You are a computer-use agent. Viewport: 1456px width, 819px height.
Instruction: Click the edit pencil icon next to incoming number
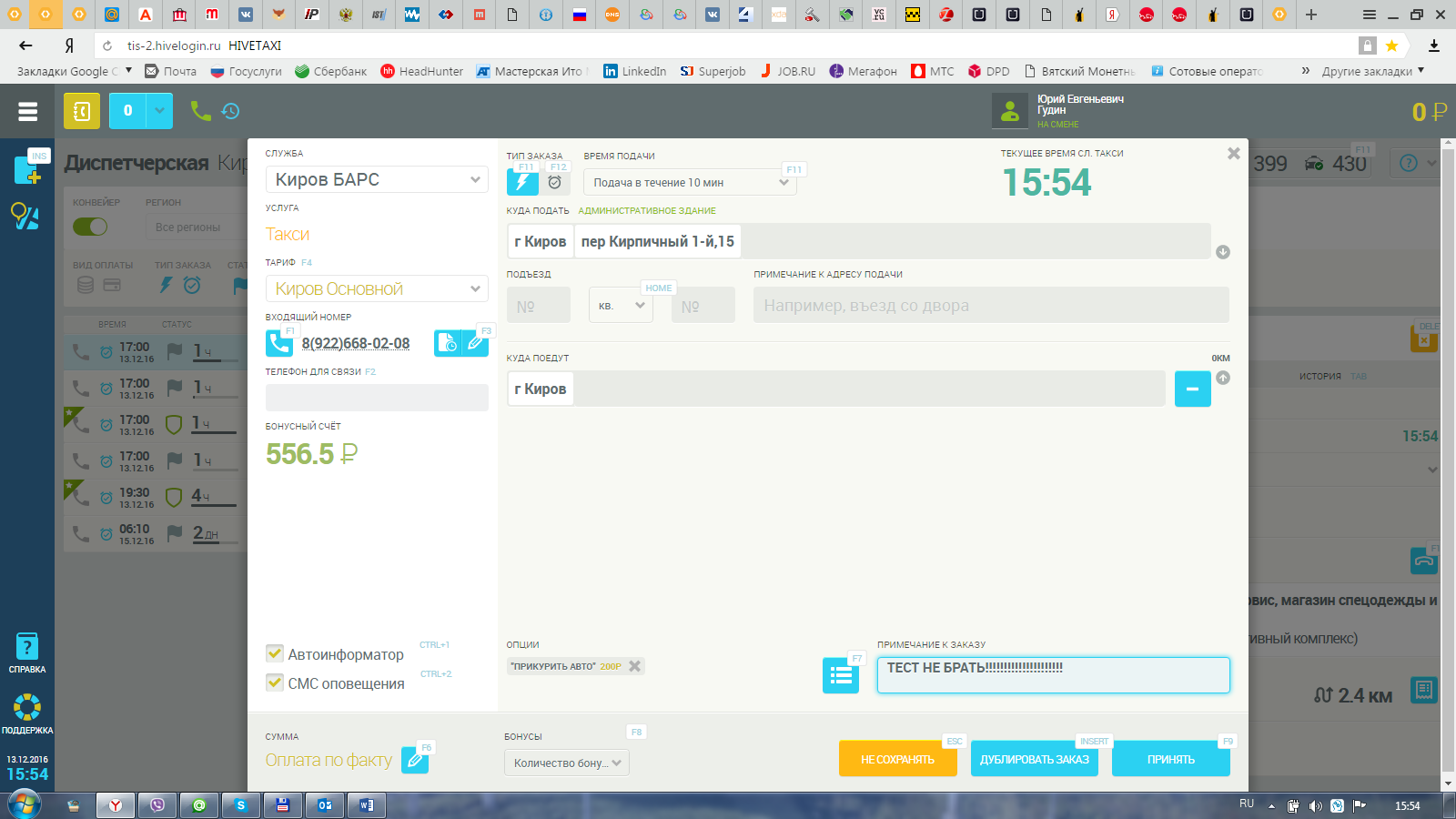point(475,343)
